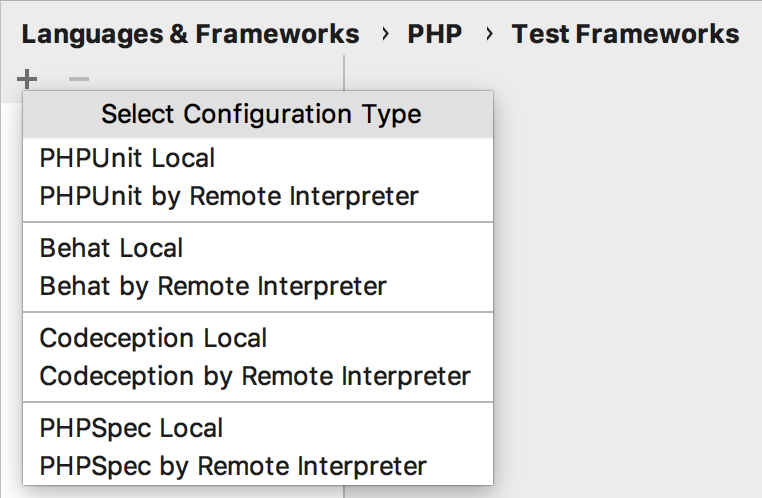This screenshot has width=762, height=498.
Task: Click chevron after Languages & Frameworks
Action: tap(385, 34)
